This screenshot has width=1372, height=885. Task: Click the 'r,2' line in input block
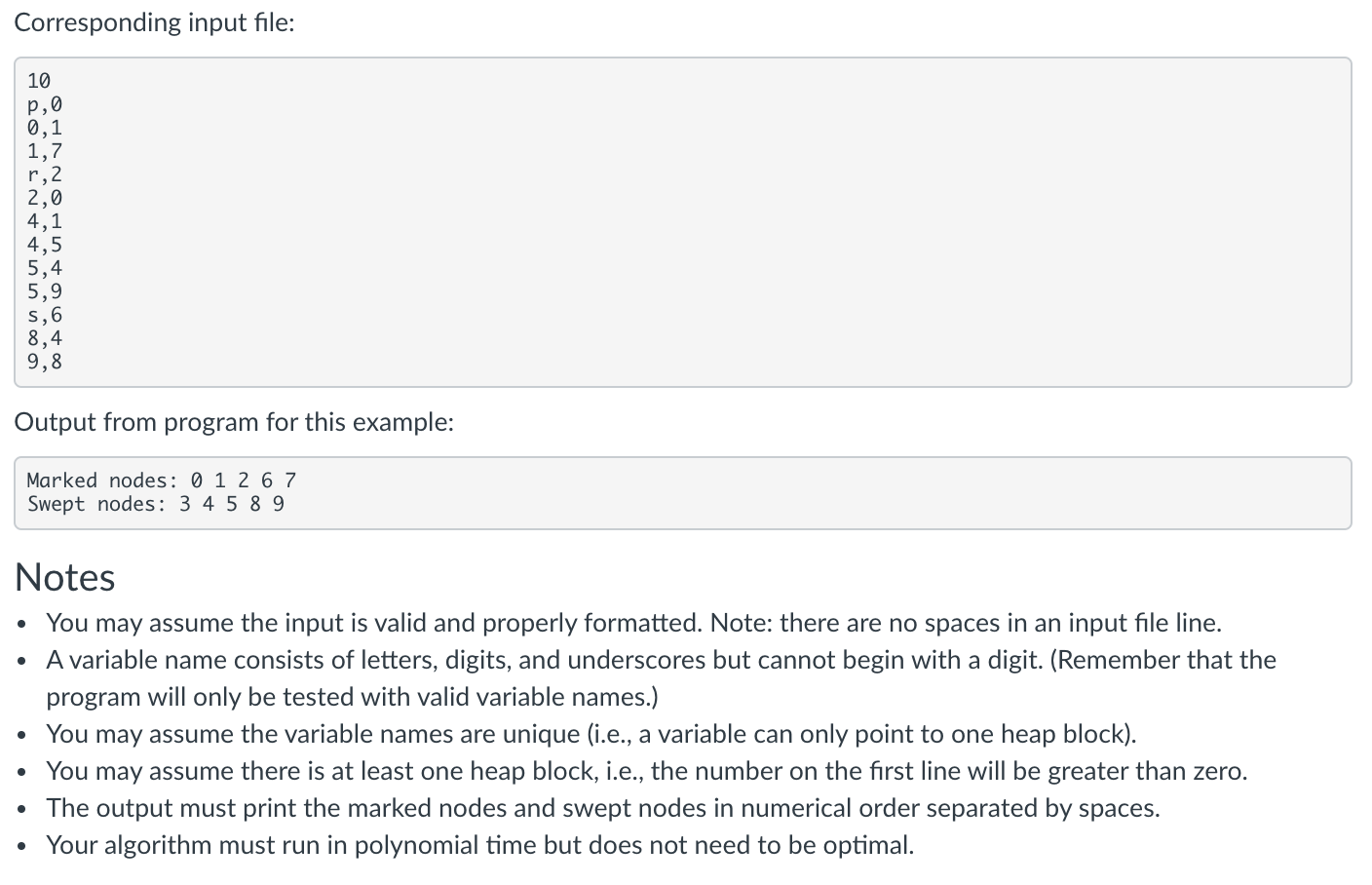(45, 174)
